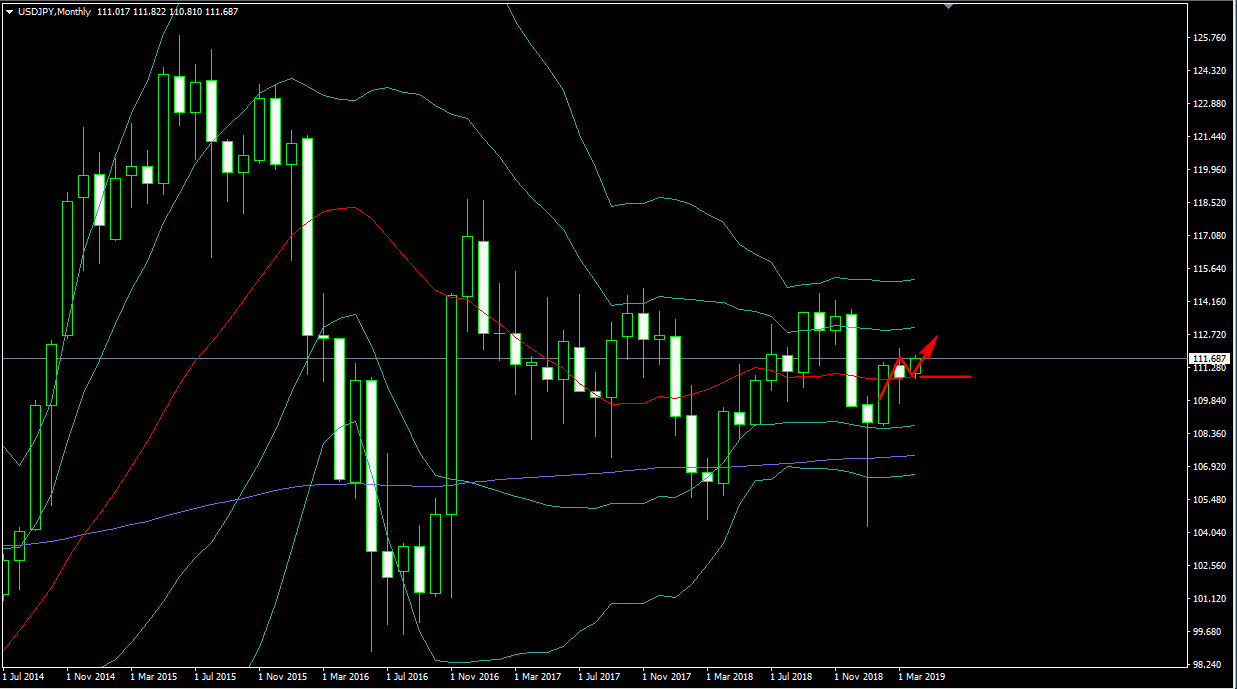Click the 1 Jul 2017 date label
The image size is (1237, 689).
tap(601, 677)
